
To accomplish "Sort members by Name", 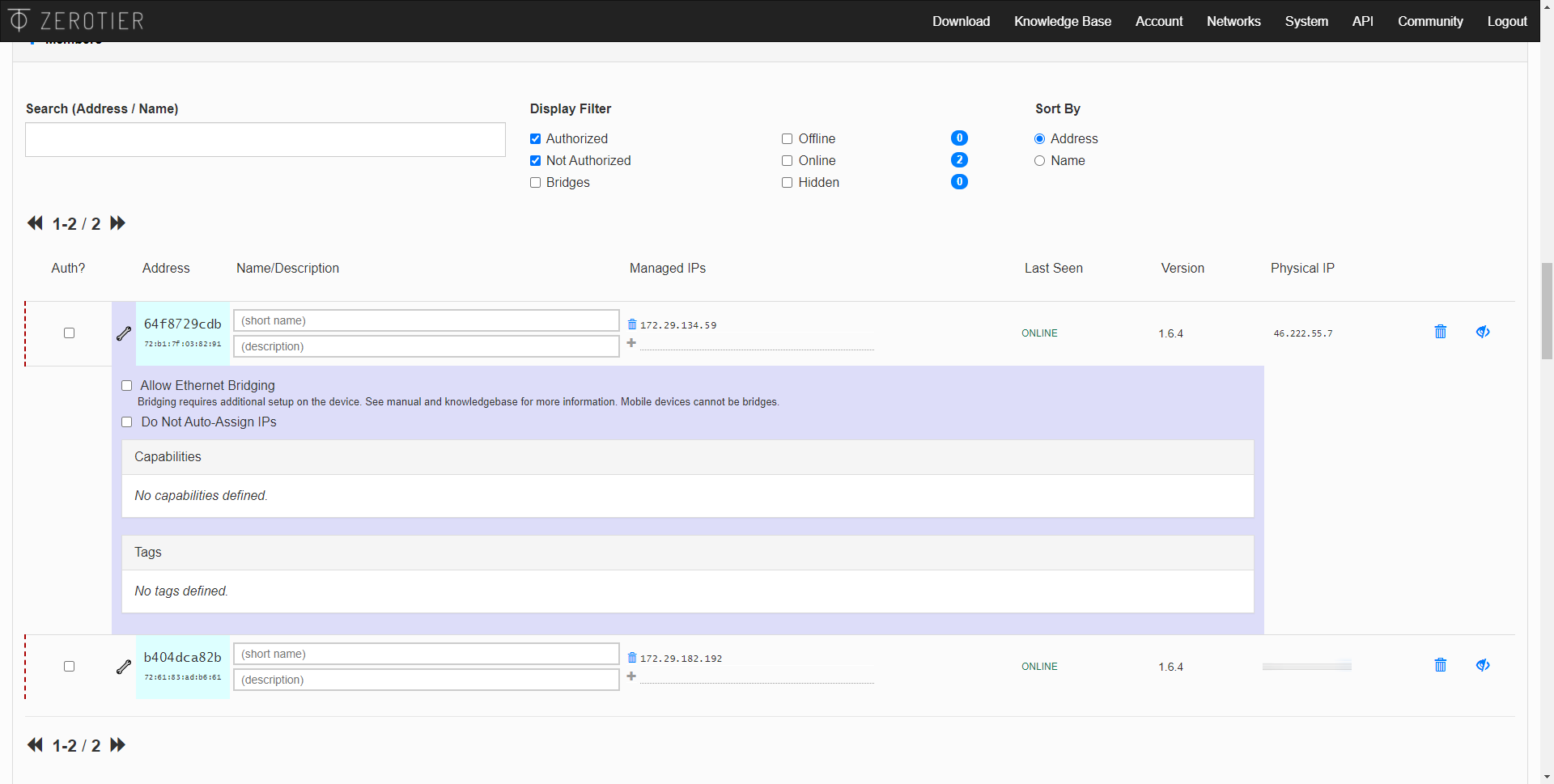I will point(1039,161).
